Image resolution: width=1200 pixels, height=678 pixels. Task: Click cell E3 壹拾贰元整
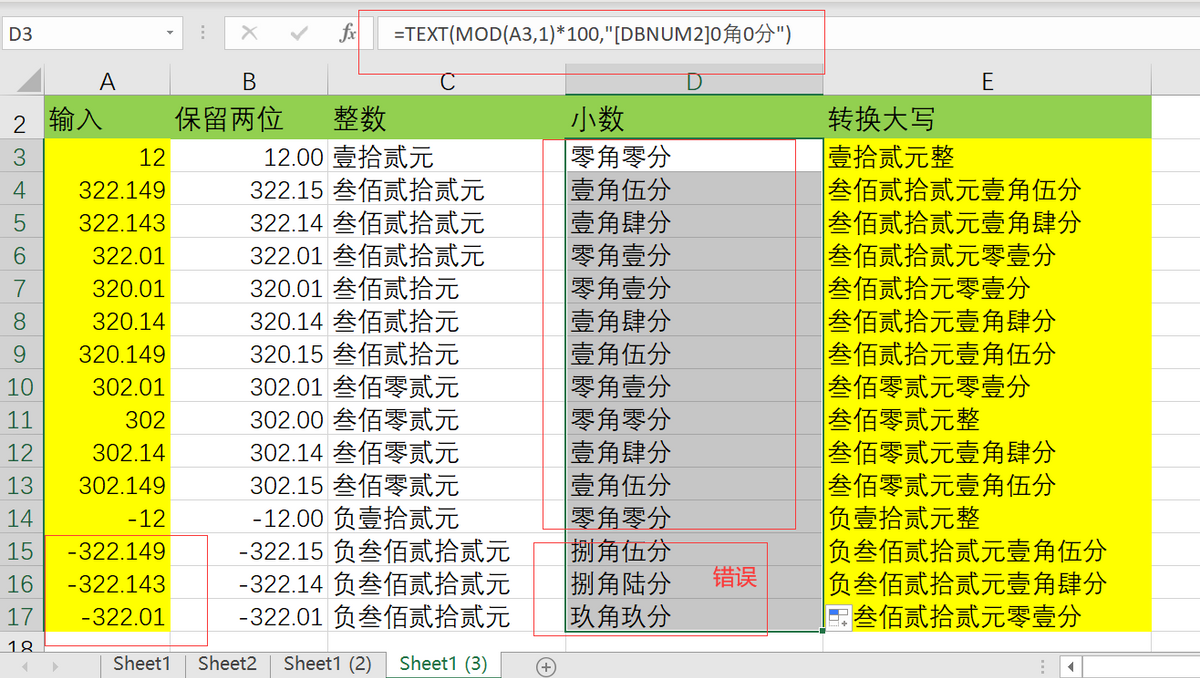[987, 156]
